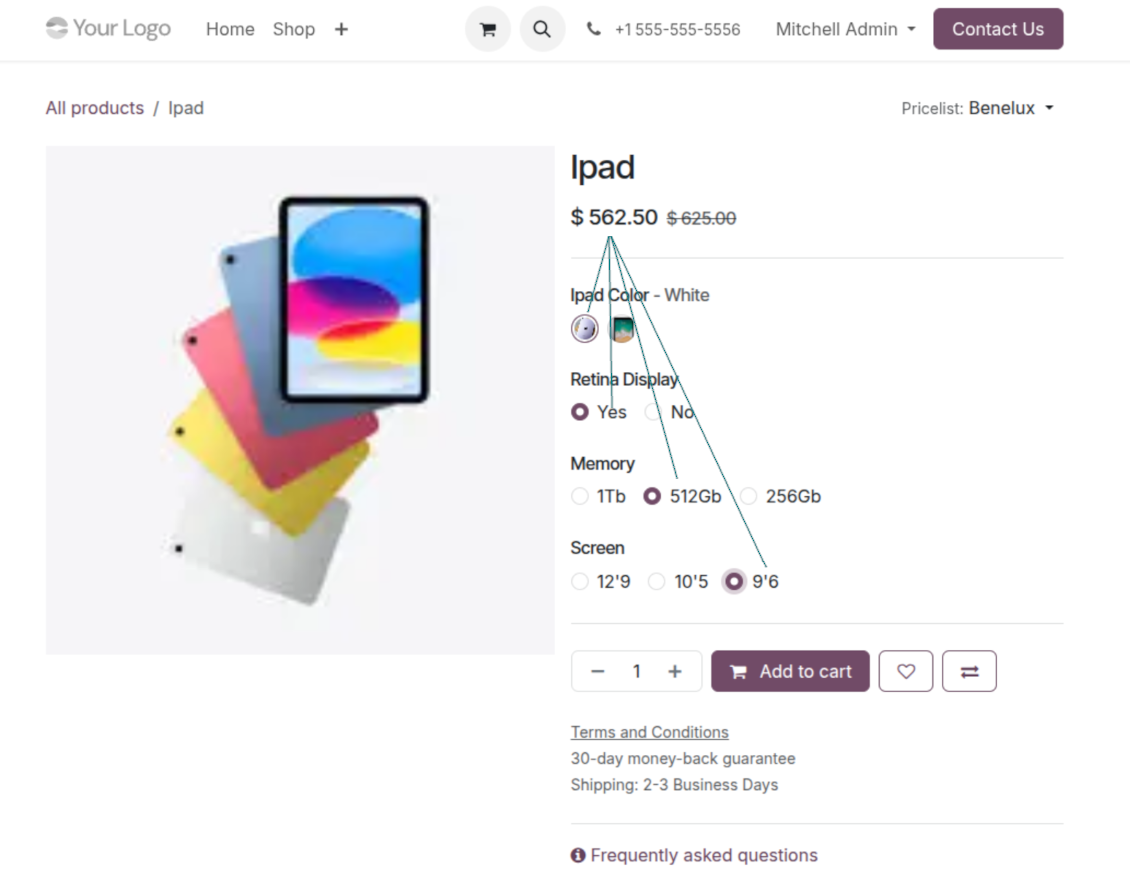Expand Frequently asked questions section
The image size is (1130, 887).
click(x=694, y=855)
